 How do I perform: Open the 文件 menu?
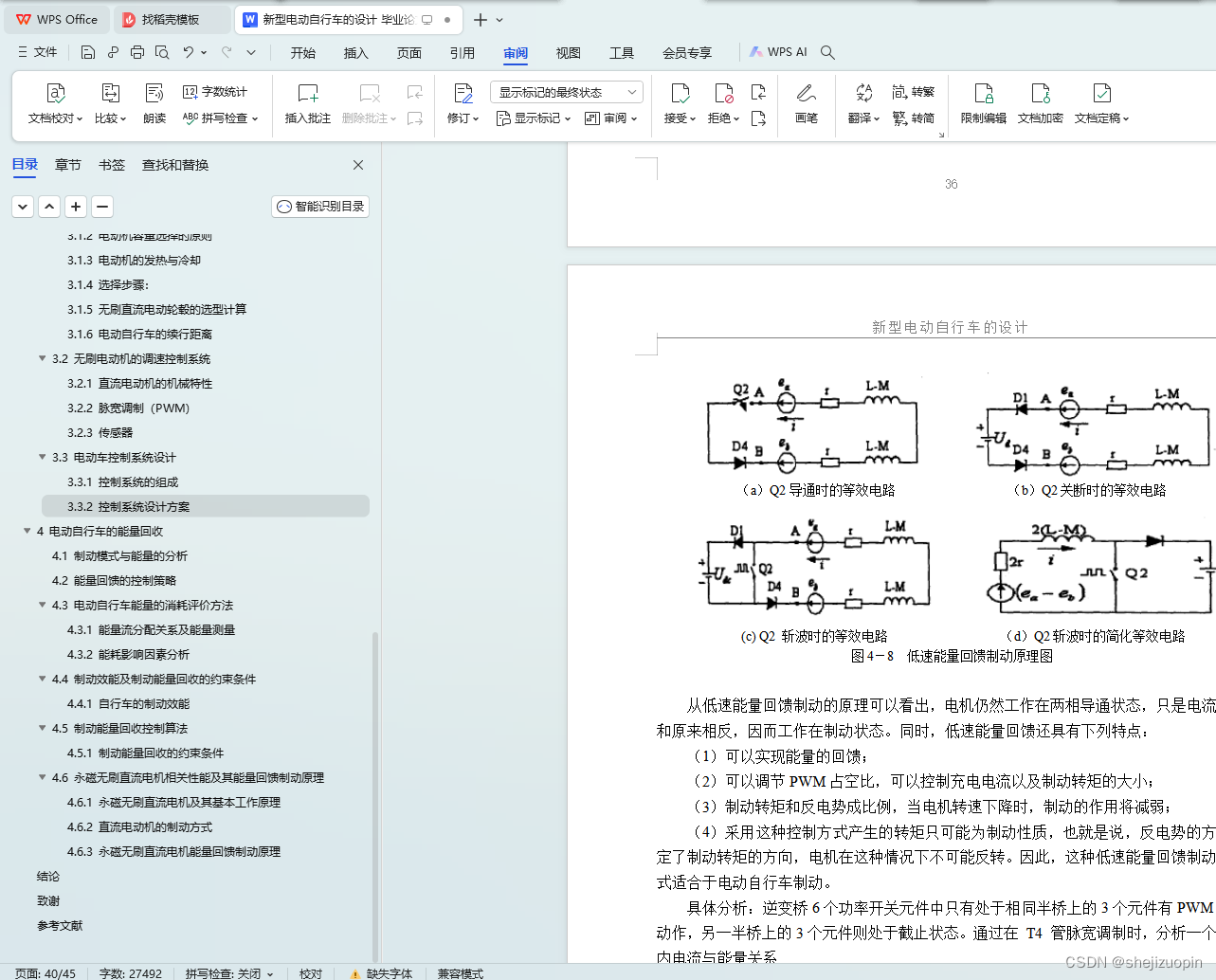pyautogui.click(x=38, y=52)
